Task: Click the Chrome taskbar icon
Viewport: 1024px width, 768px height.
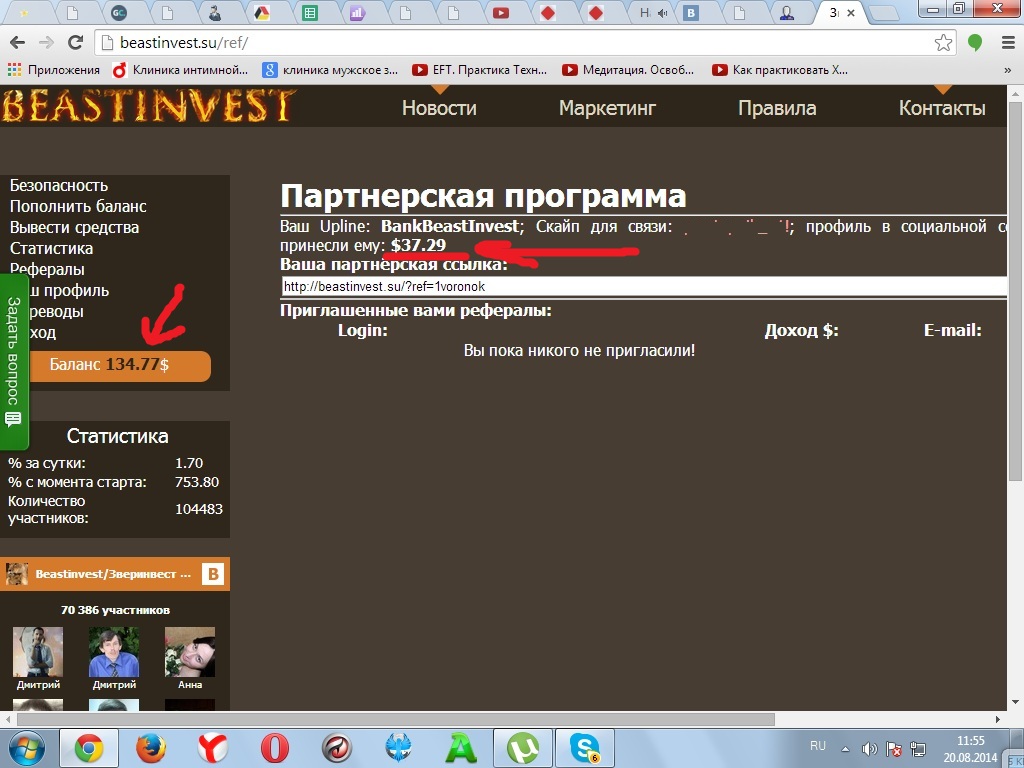Action: 89,748
